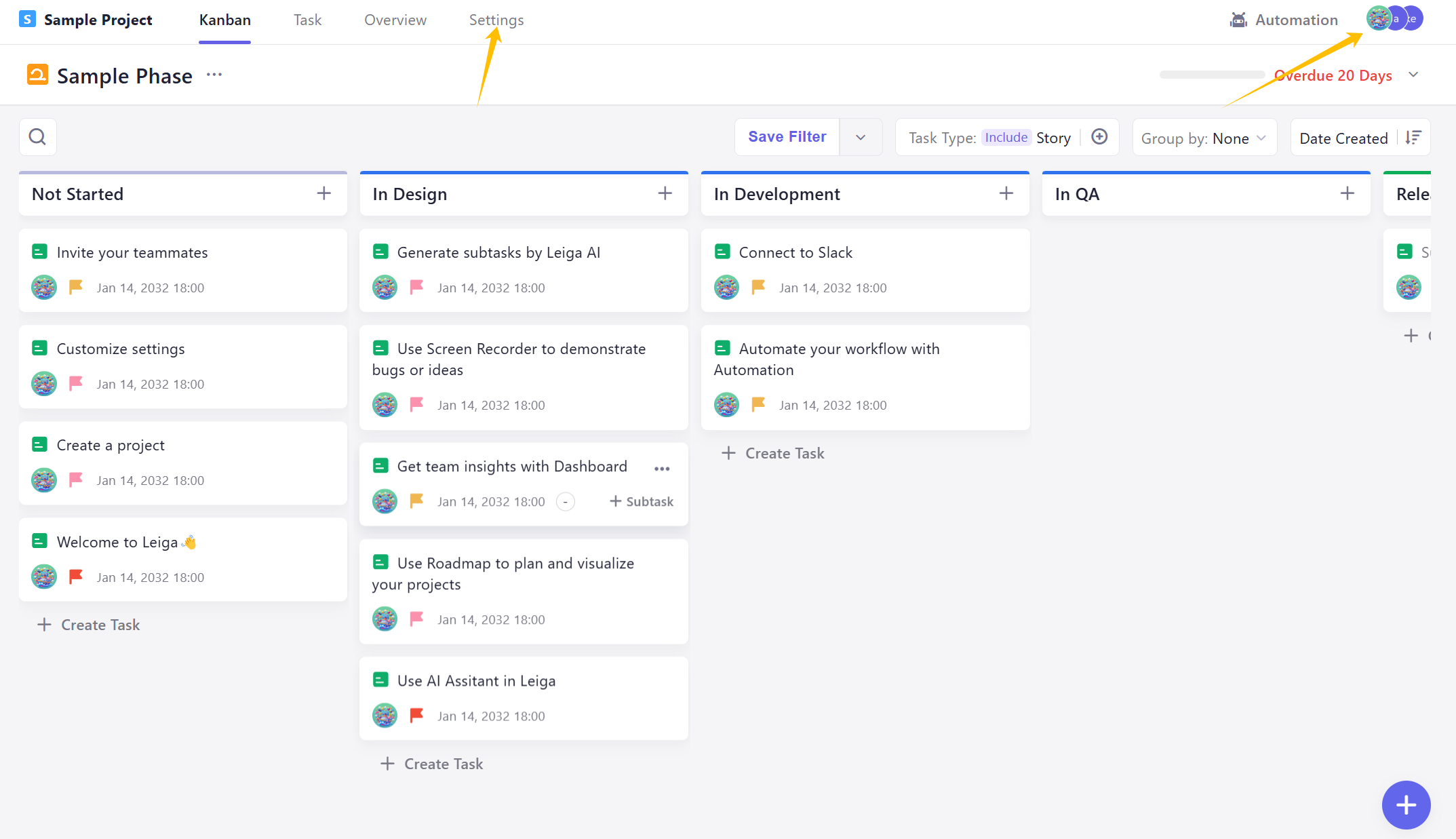This screenshot has height=839, width=1456.
Task: Click plus icon in Not Started column
Action: pyautogui.click(x=324, y=193)
